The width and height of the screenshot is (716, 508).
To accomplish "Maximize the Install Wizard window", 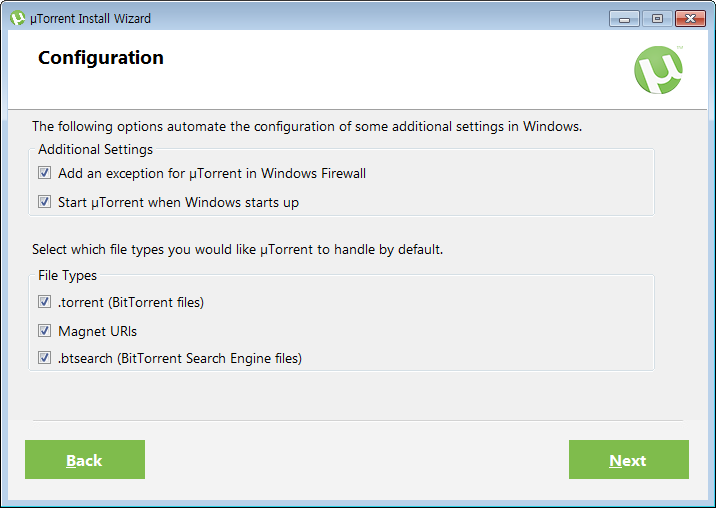I will click(657, 19).
